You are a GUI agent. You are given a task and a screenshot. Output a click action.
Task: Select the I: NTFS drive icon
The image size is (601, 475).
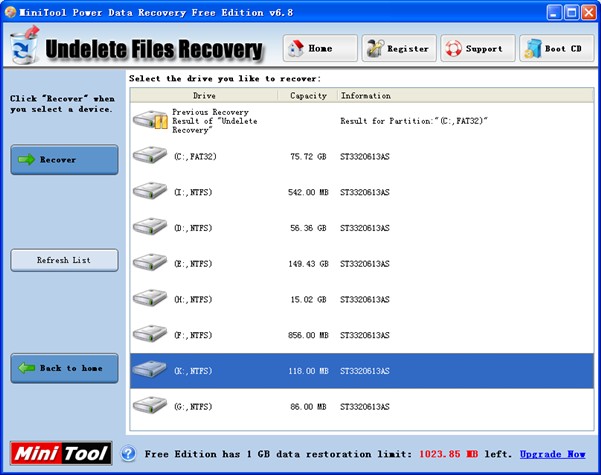150,191
